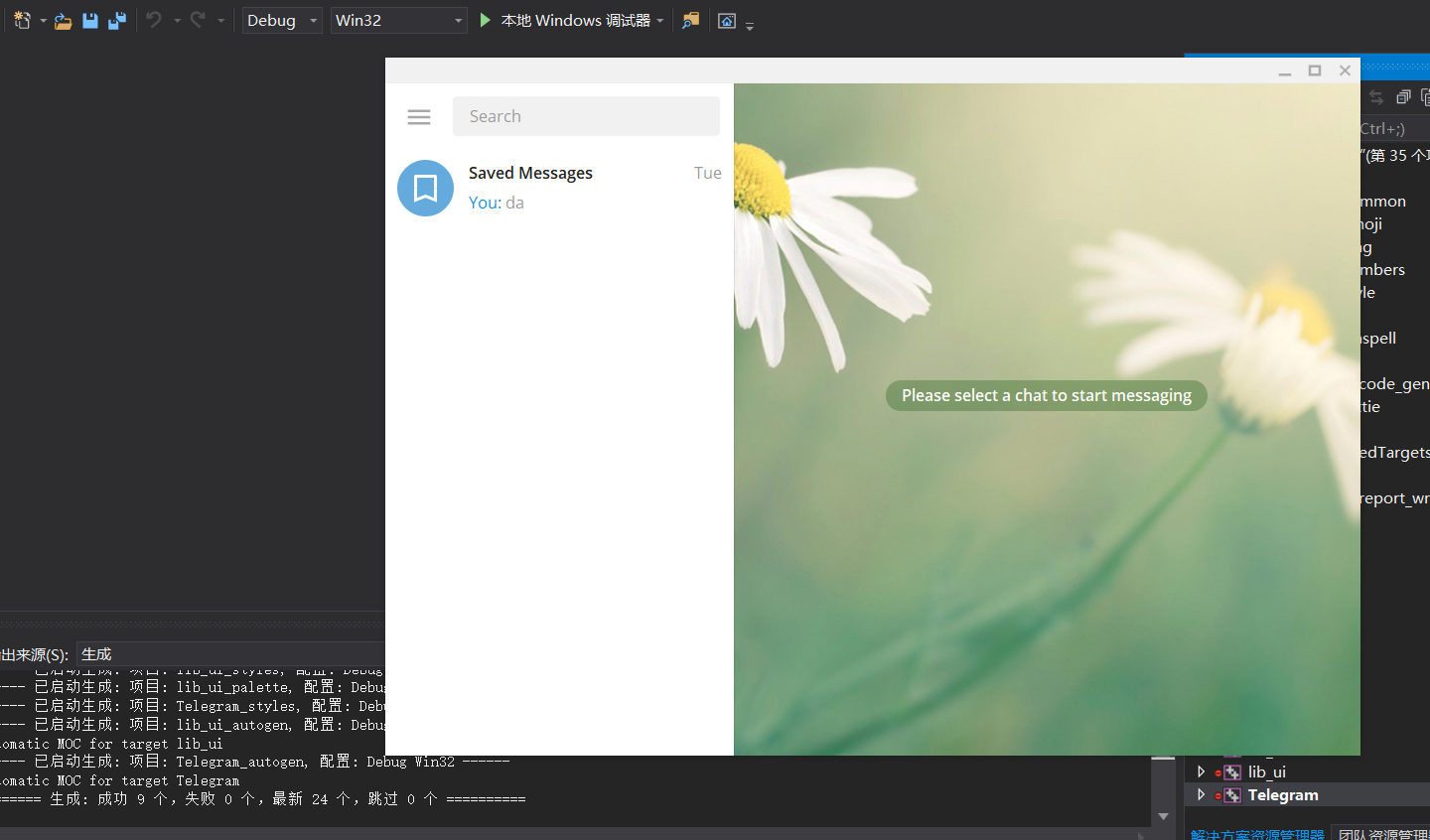
Task: Open a file using the folder toolbar icon
Action: (x=63, y=20)
